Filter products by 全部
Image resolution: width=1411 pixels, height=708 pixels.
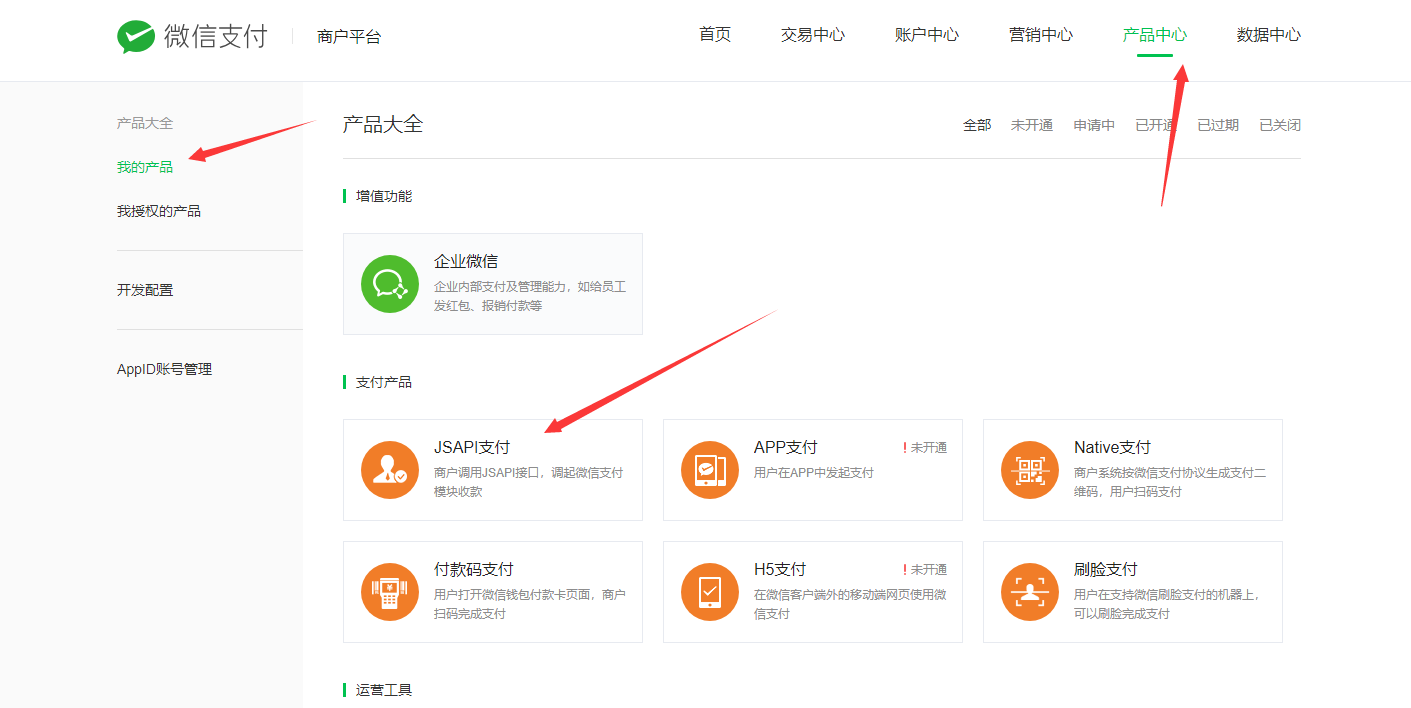click(x=977, y=125)
